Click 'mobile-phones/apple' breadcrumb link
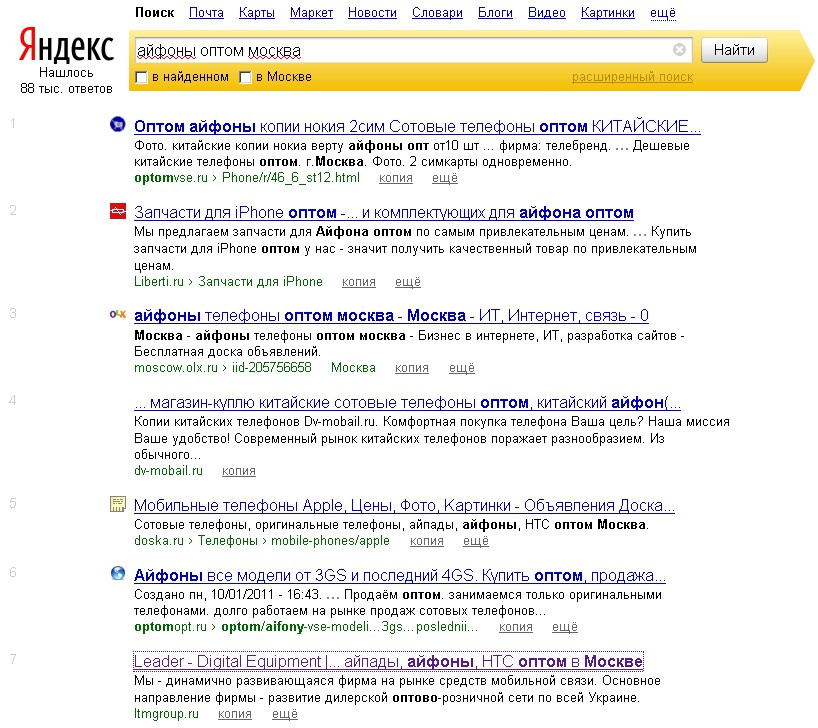The width and height of the screenshot is (818, 728). (330, 541)
